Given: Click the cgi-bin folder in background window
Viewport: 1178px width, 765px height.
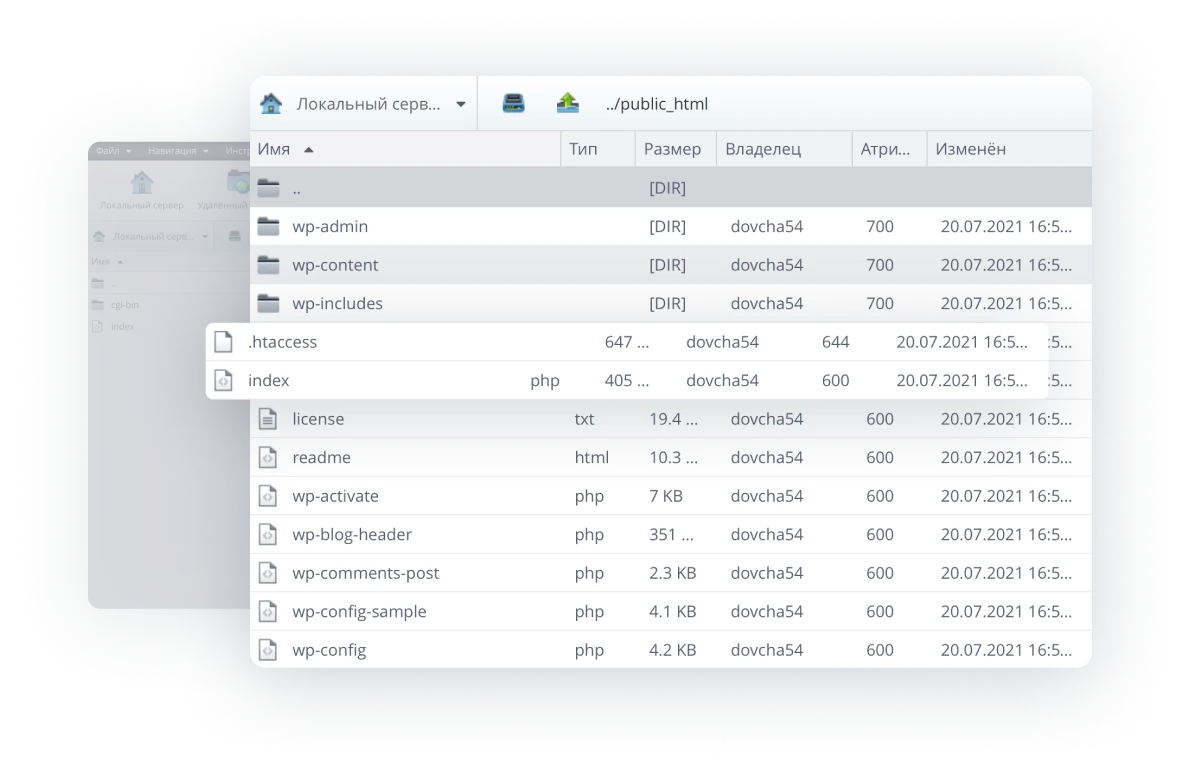Looking at the screenshot, I should [123, 305].
